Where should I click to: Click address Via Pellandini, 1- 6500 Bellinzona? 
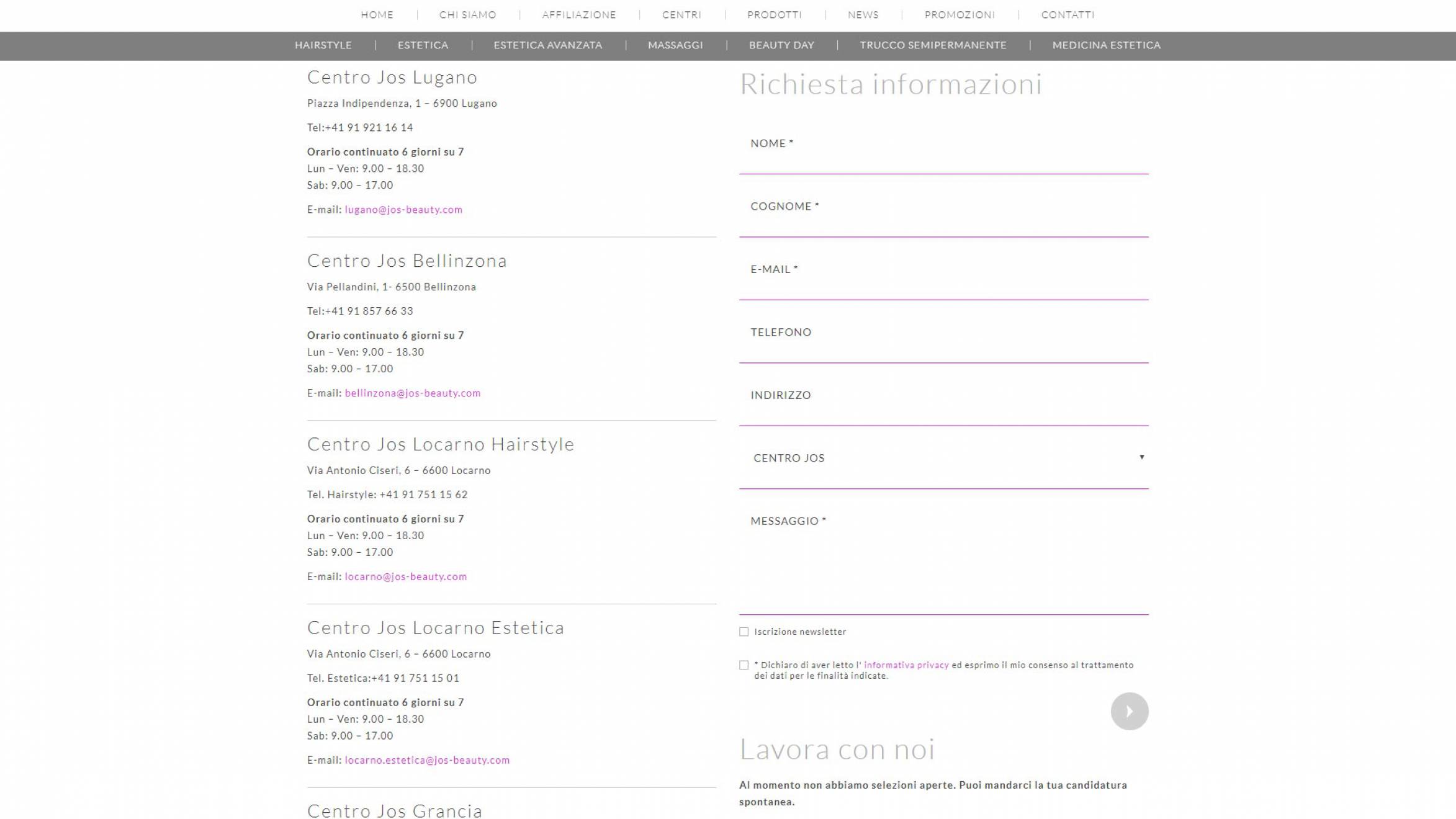click(x=392, y=287)
